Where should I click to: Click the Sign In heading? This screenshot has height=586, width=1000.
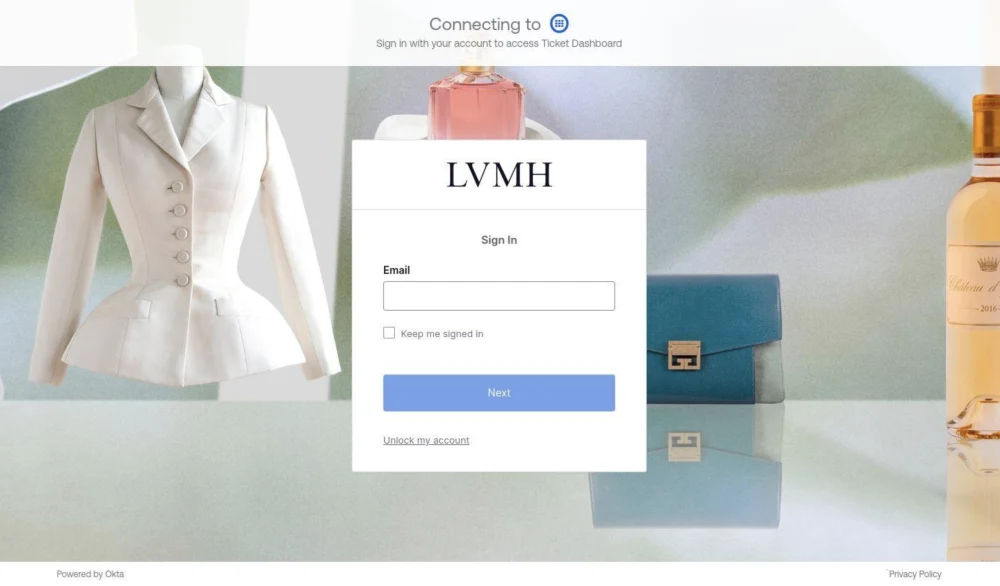click(x=499, y=240)
